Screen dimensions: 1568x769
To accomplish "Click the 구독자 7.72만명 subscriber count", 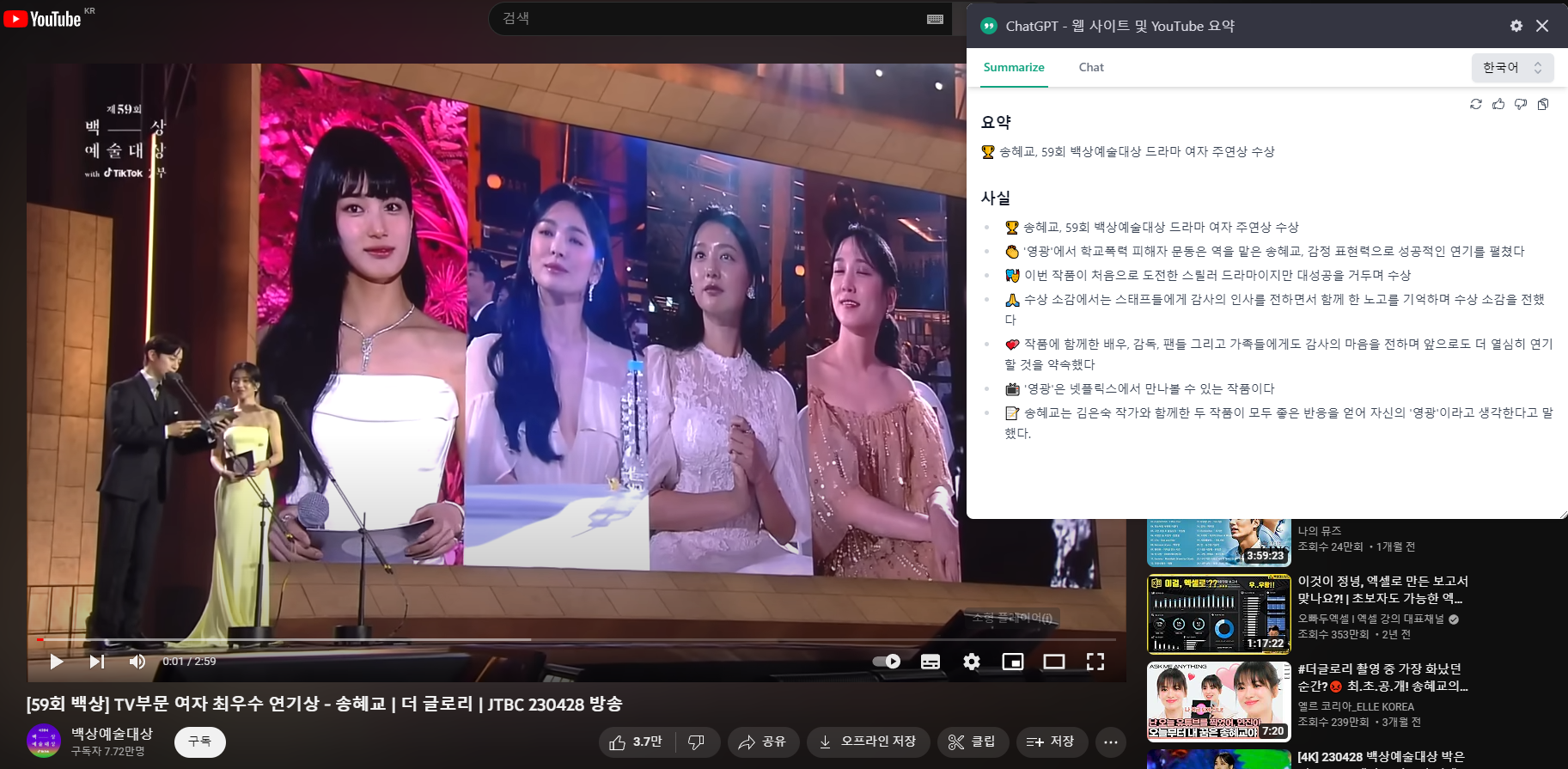I will (107, 751).
